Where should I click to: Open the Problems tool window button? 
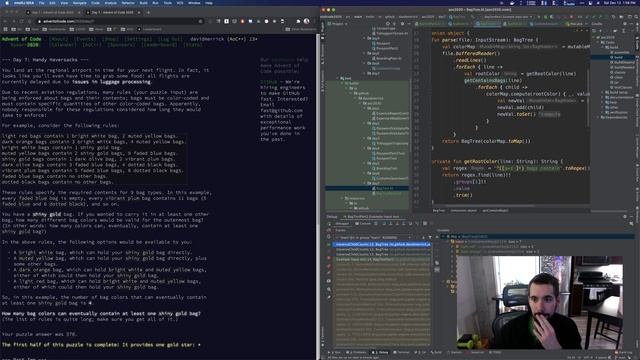[x=357, y=352]
